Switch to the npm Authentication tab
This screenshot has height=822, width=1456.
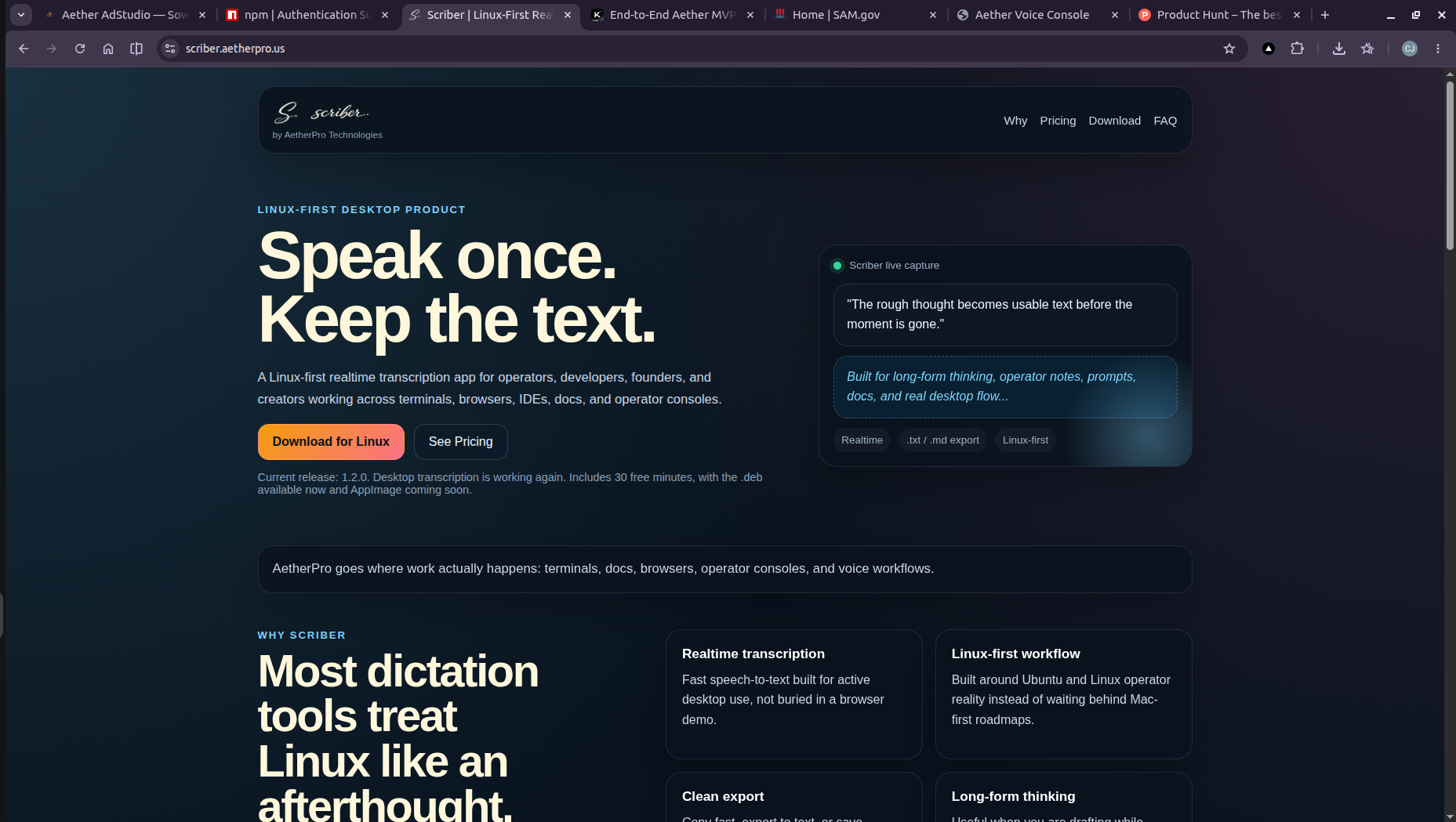click(x=307, y=15)
